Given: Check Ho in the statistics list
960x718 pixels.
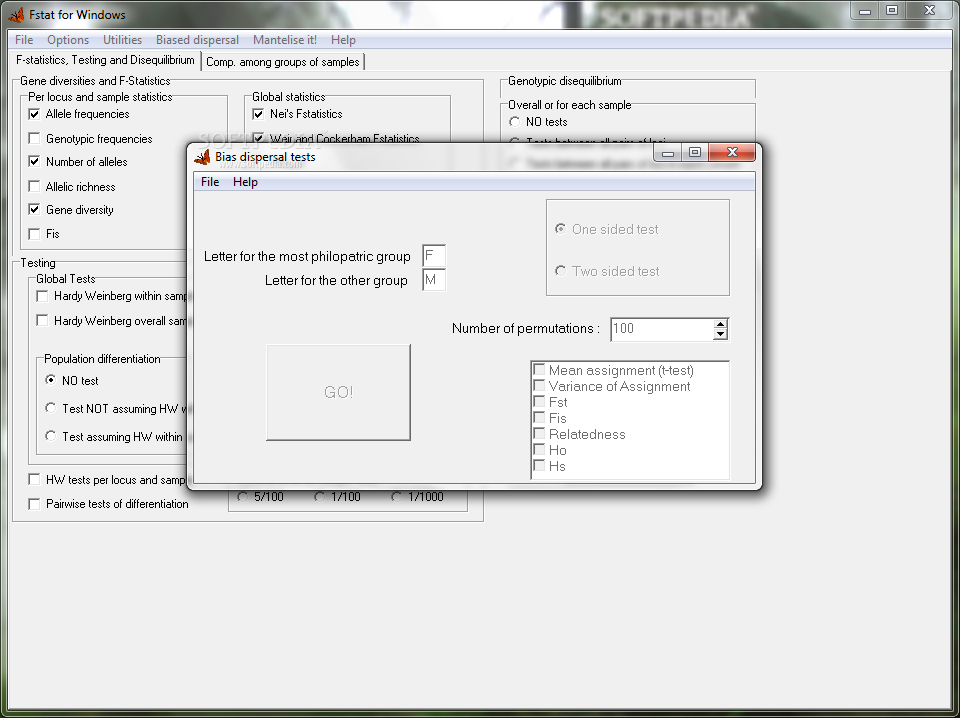Looking at the screenshot, I should pyautogui.click(x=539, y=449).
